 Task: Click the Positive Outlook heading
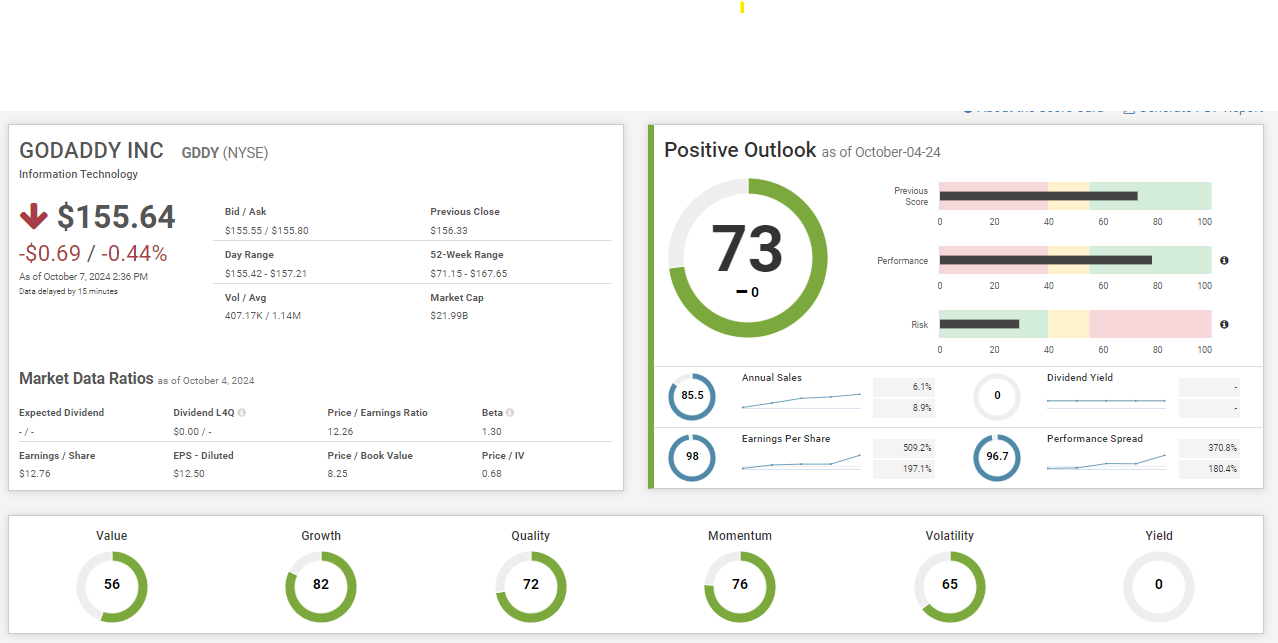(740, 150)
